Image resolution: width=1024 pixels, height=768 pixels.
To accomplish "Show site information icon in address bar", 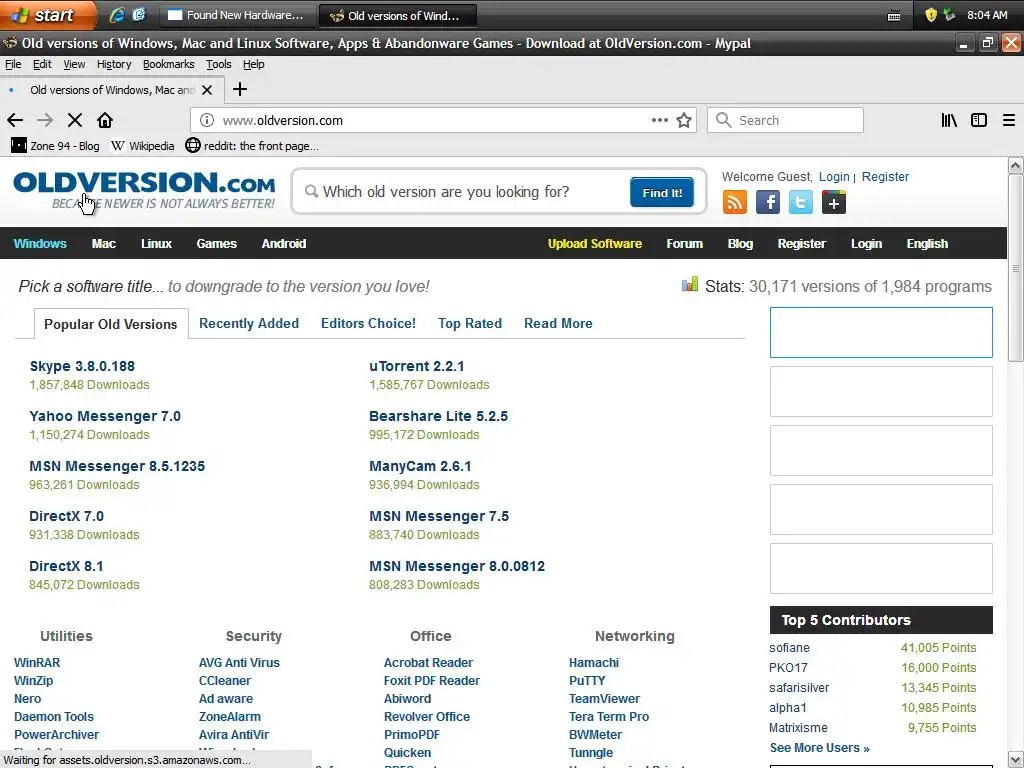I will [207, 120].
